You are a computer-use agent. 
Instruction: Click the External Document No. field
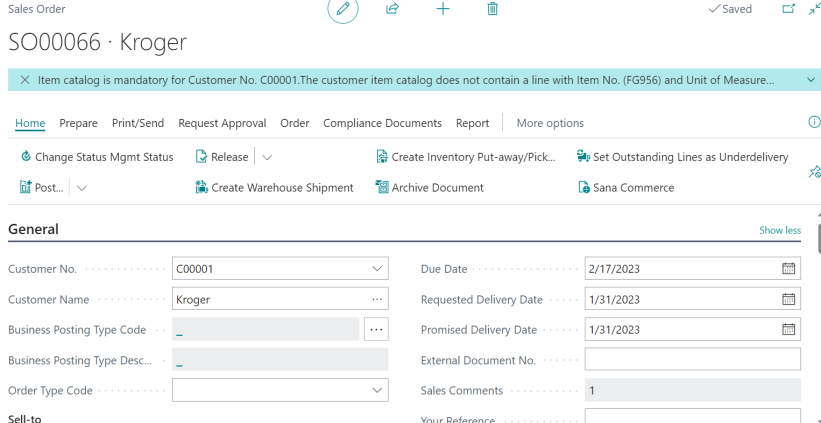pos(692,359)
